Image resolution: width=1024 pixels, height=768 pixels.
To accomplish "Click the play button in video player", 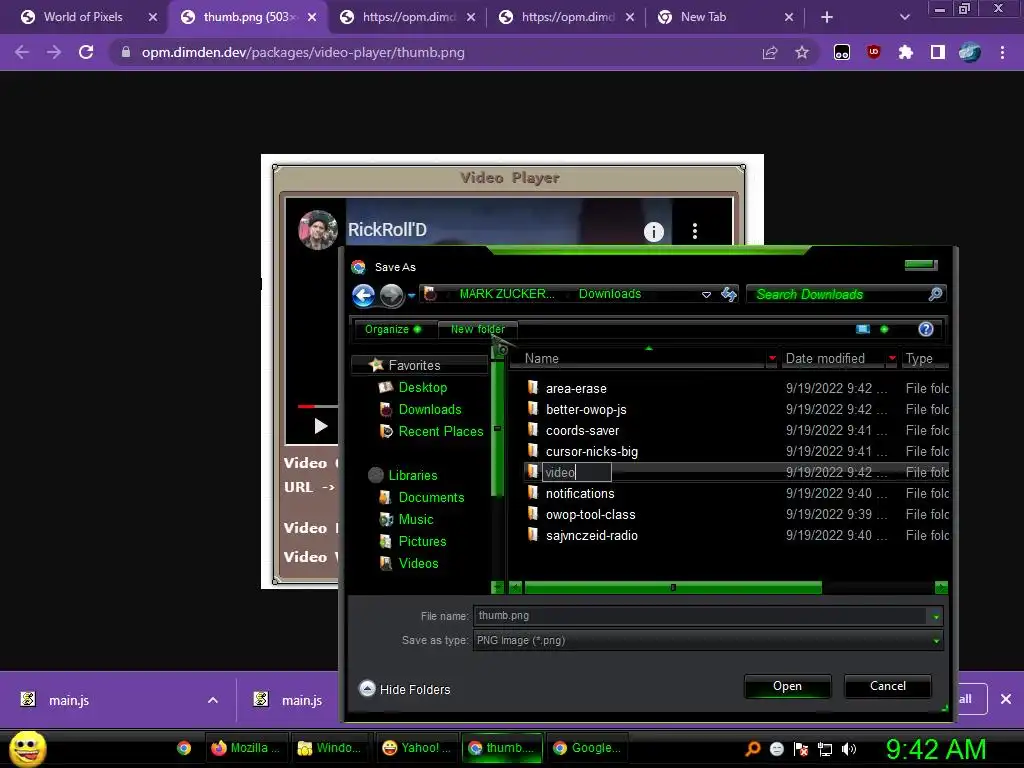I will pos(320,426).
